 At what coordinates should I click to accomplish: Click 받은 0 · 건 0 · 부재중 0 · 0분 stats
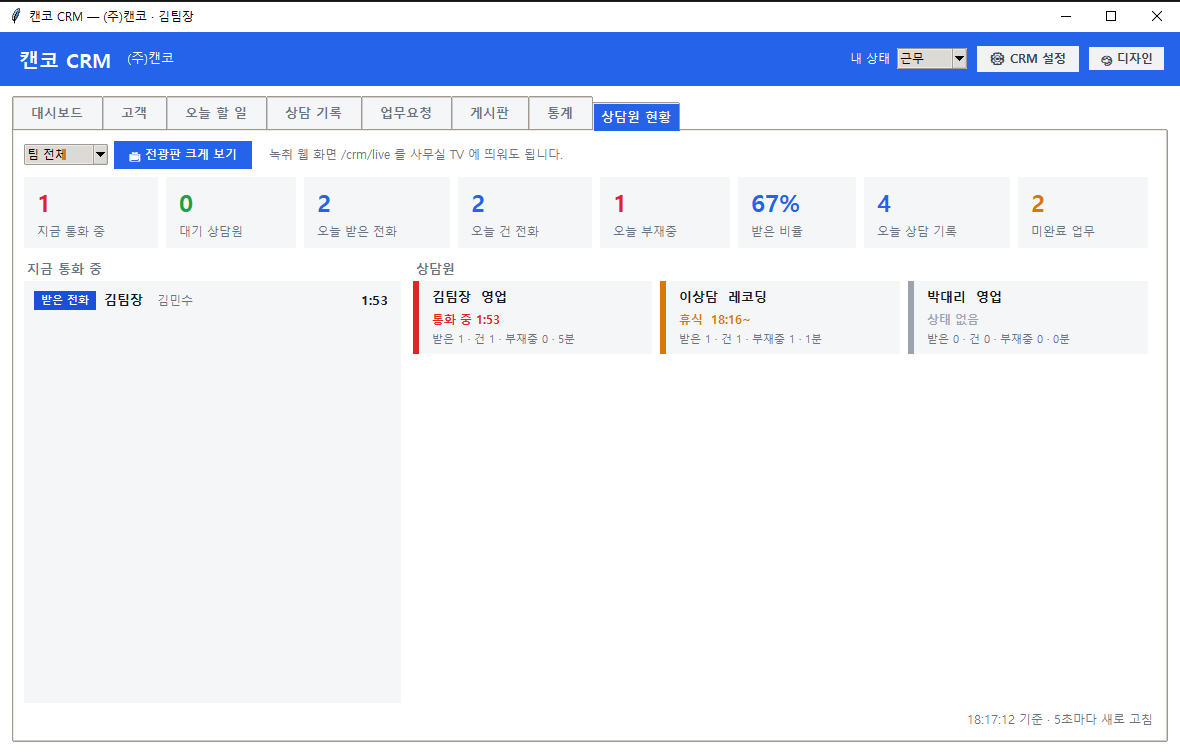(x=998, y=339)
